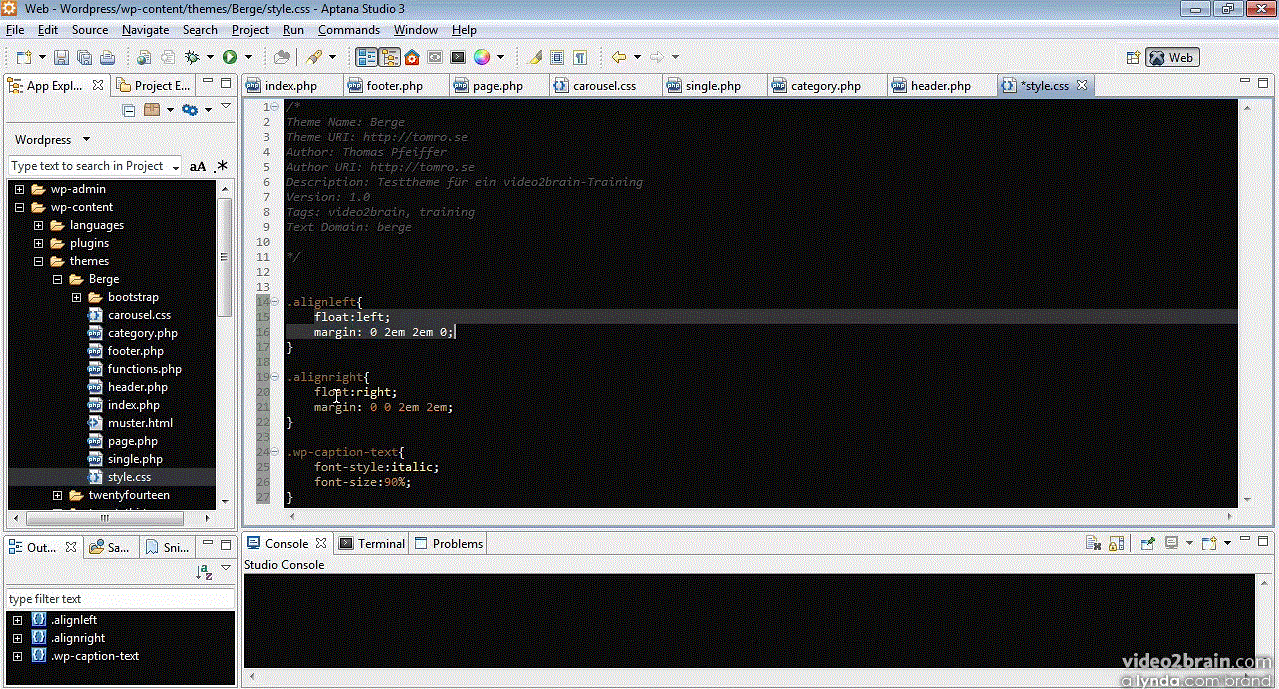Open the Themes color wheel dropdown arrow
The image size is (1279, 689).
(x=500, y=57)
